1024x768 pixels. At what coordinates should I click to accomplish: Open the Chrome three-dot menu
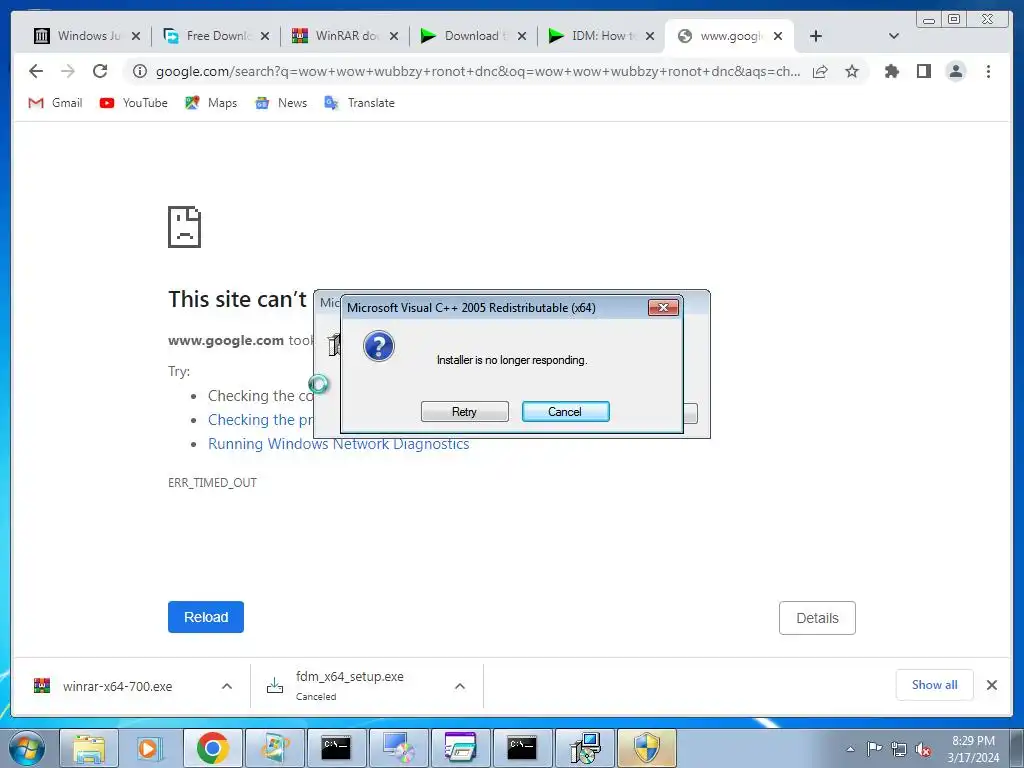point(988,71)
